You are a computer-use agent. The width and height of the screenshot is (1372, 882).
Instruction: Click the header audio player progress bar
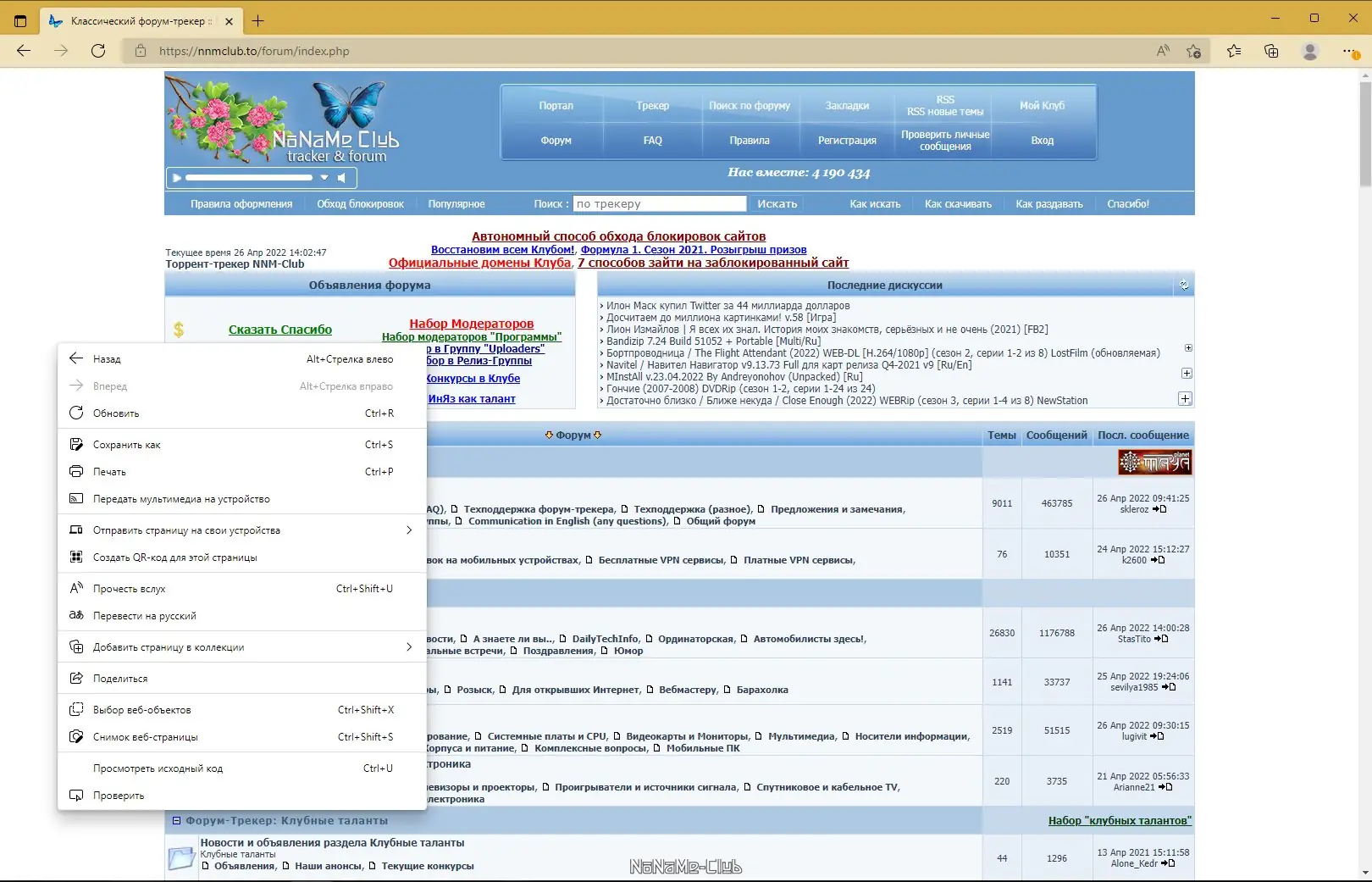click(249, 178)
